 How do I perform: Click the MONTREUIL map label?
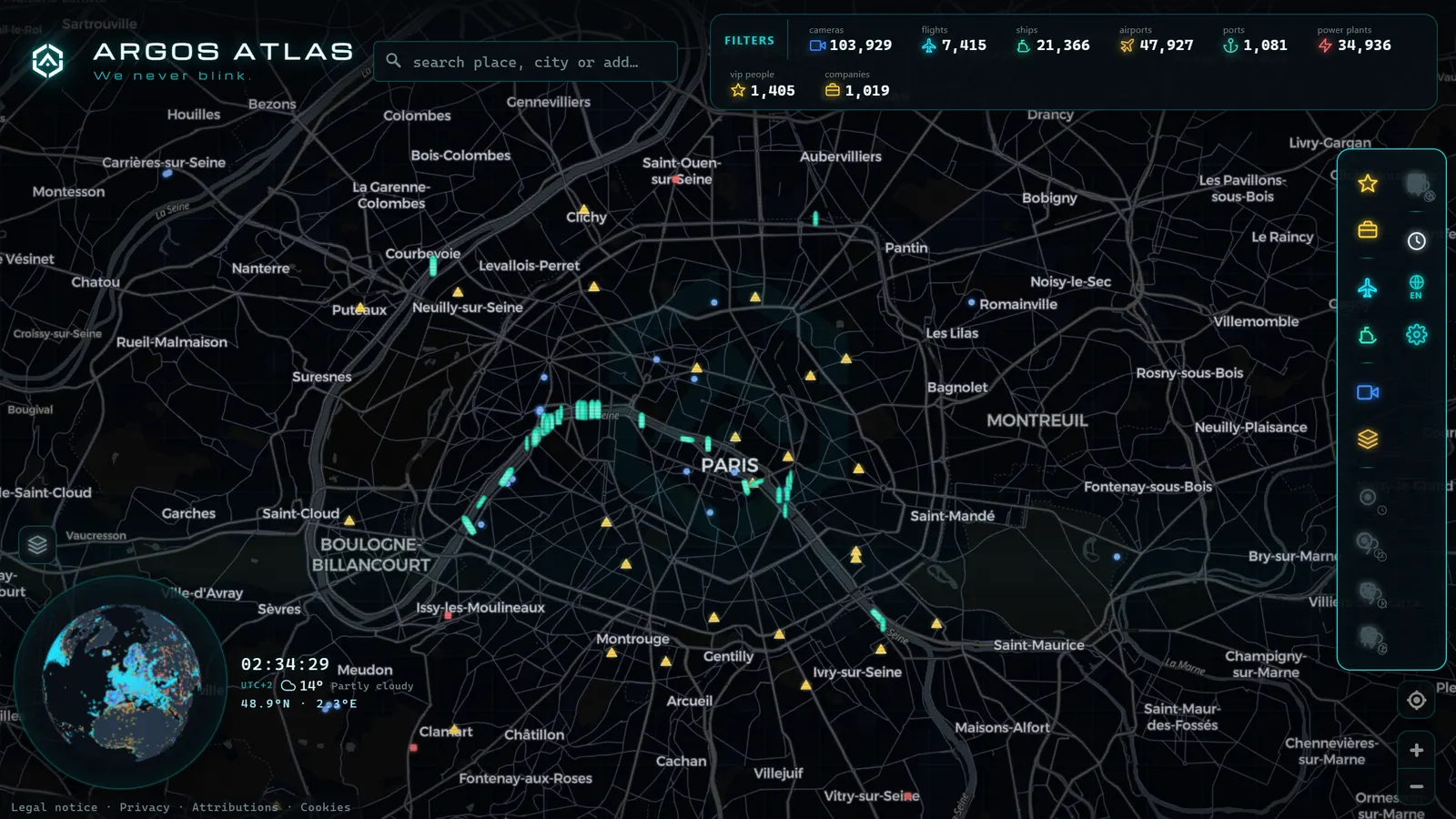(x=1037, y=420)
